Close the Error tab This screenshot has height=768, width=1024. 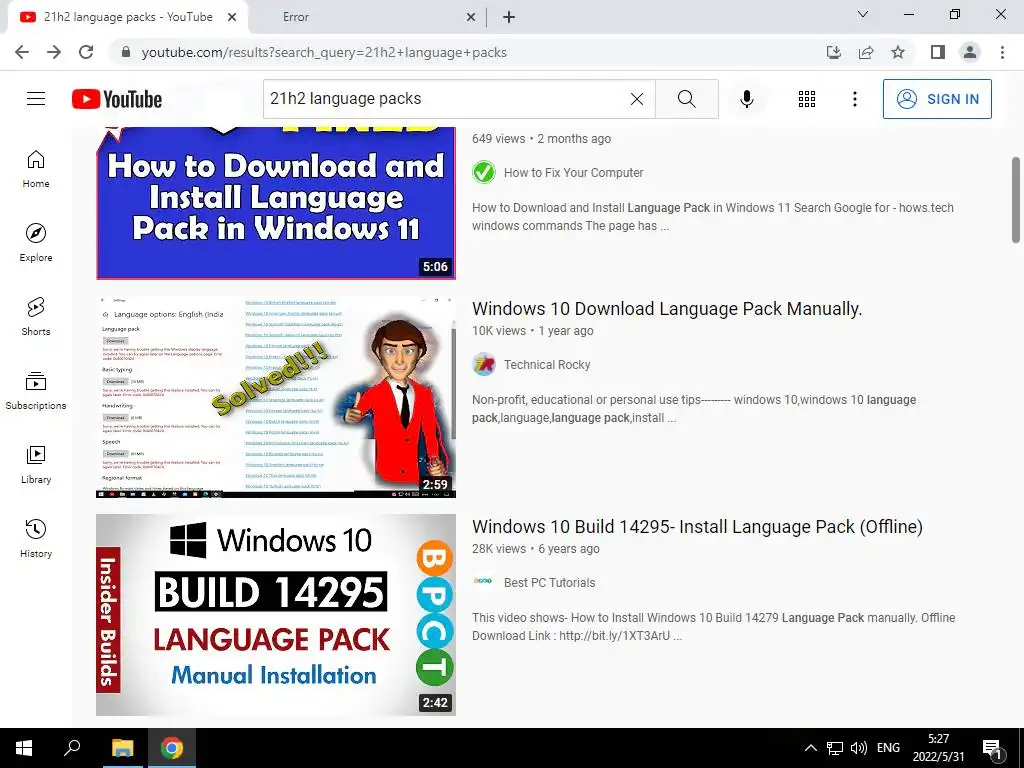click(x=470, y=17)
